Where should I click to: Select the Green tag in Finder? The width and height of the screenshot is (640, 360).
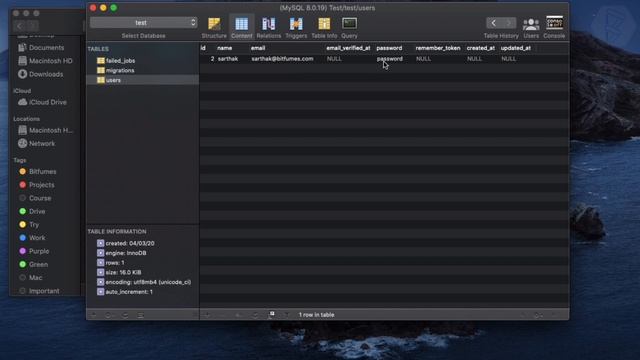click(33, 264)
